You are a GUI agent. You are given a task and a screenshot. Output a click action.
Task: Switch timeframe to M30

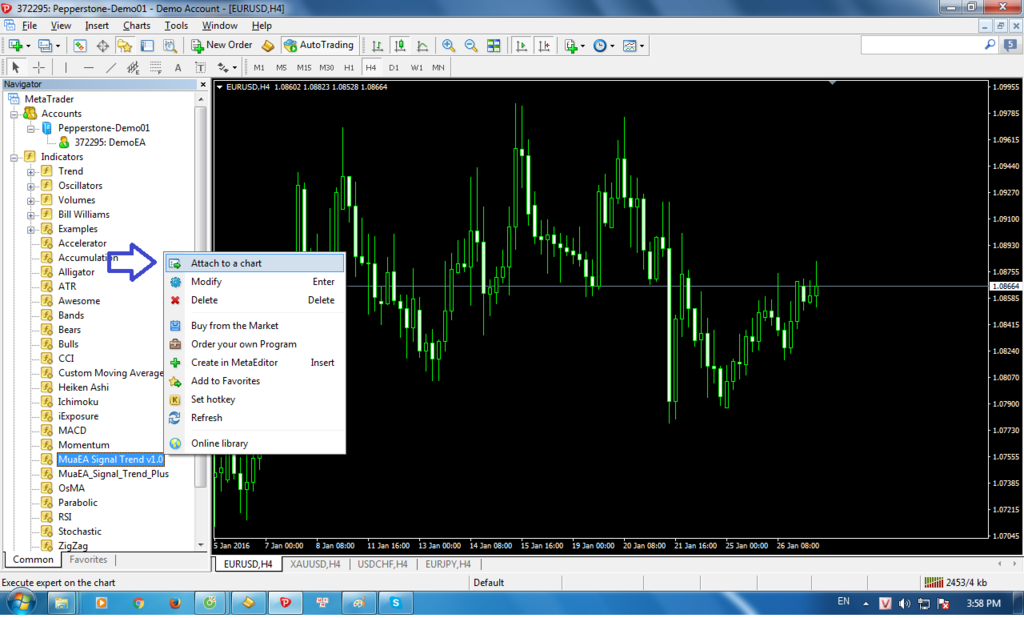327,67
